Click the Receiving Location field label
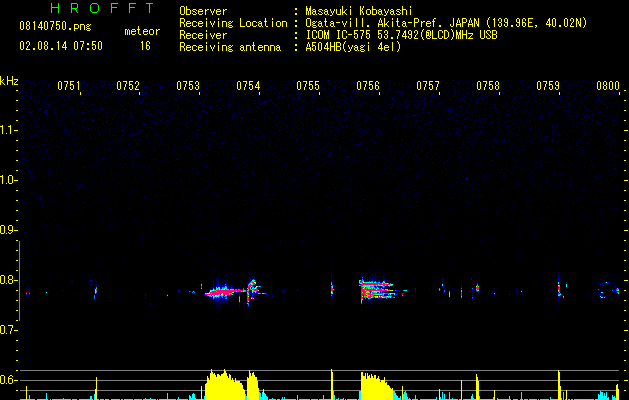This screenshot has height=400, width=629. (233, 23)
